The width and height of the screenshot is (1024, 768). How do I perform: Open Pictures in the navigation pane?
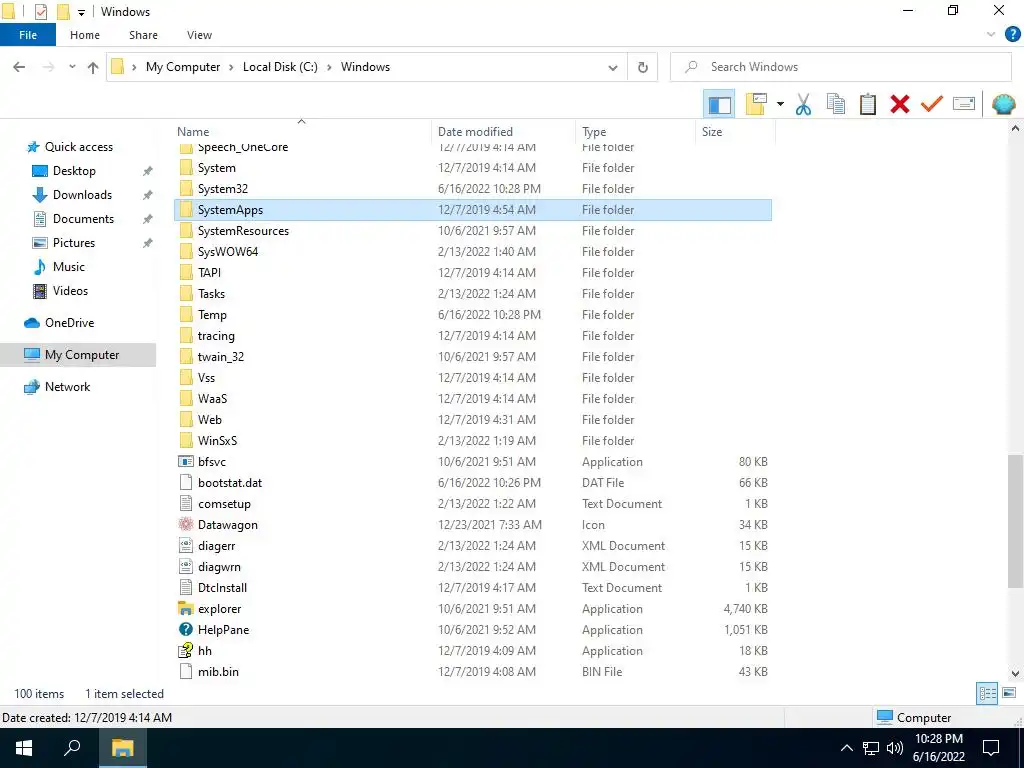73,243
